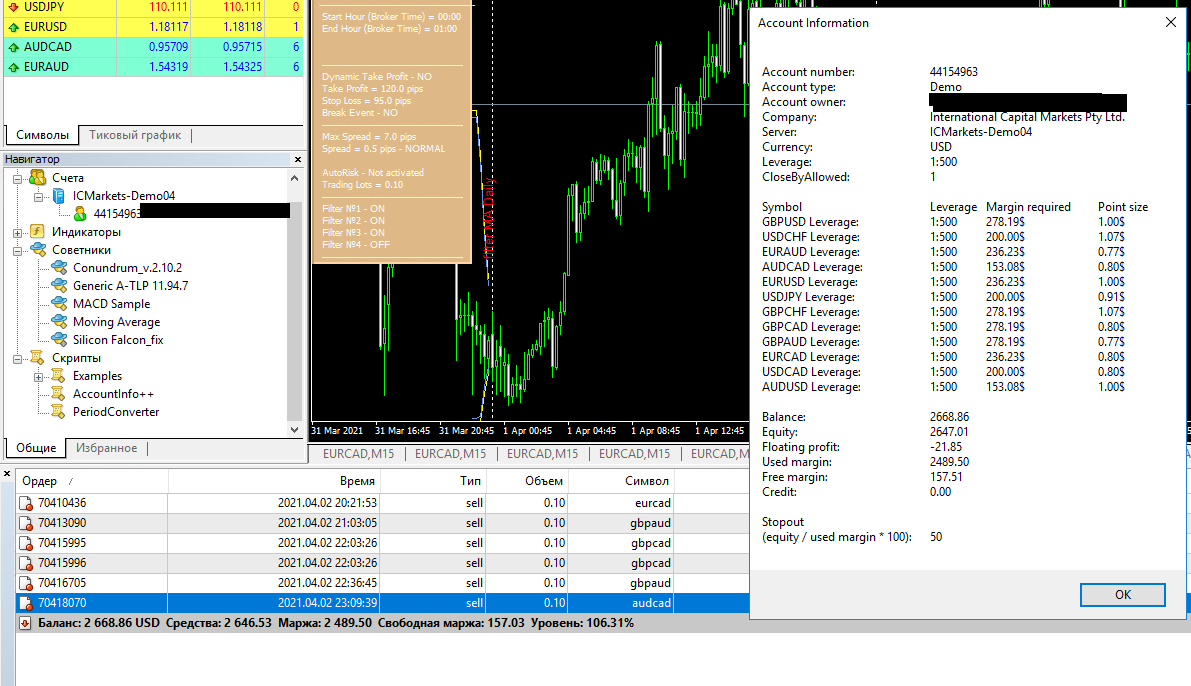
Task: Click the Balance value 2668.86
Action: [949, 417]
